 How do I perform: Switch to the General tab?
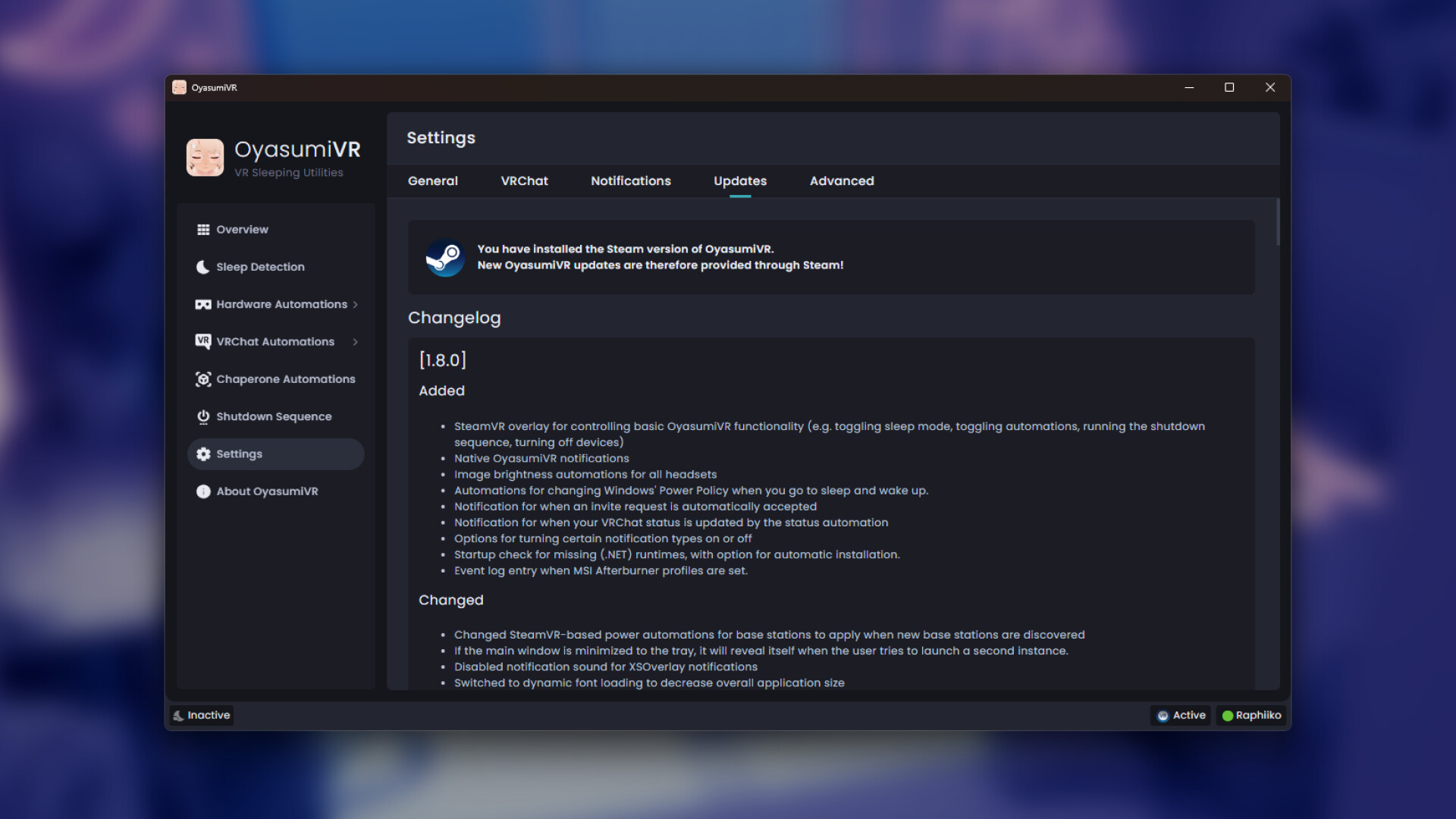432,180
